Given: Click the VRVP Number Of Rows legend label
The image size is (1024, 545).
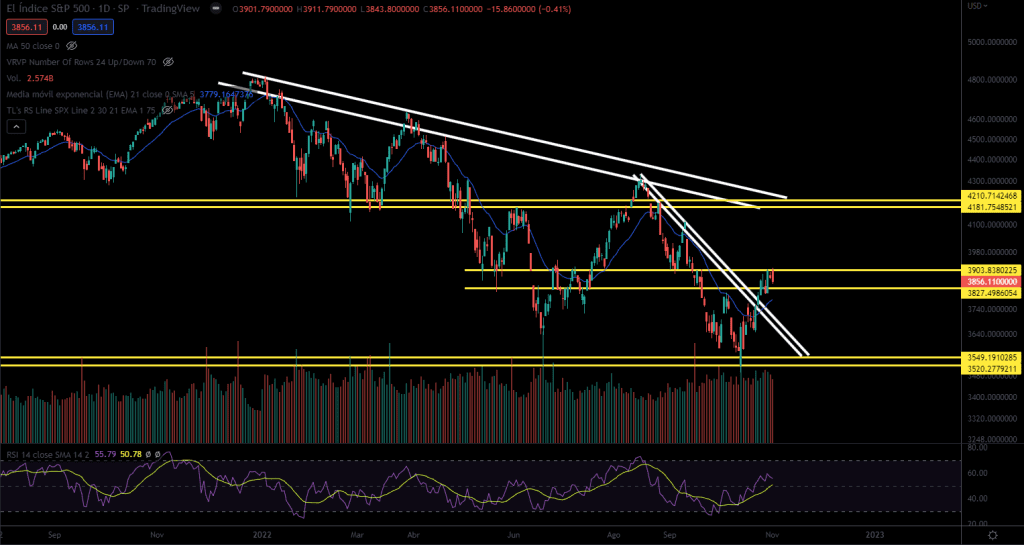Looking at the screenshot, I should point(81,62).
